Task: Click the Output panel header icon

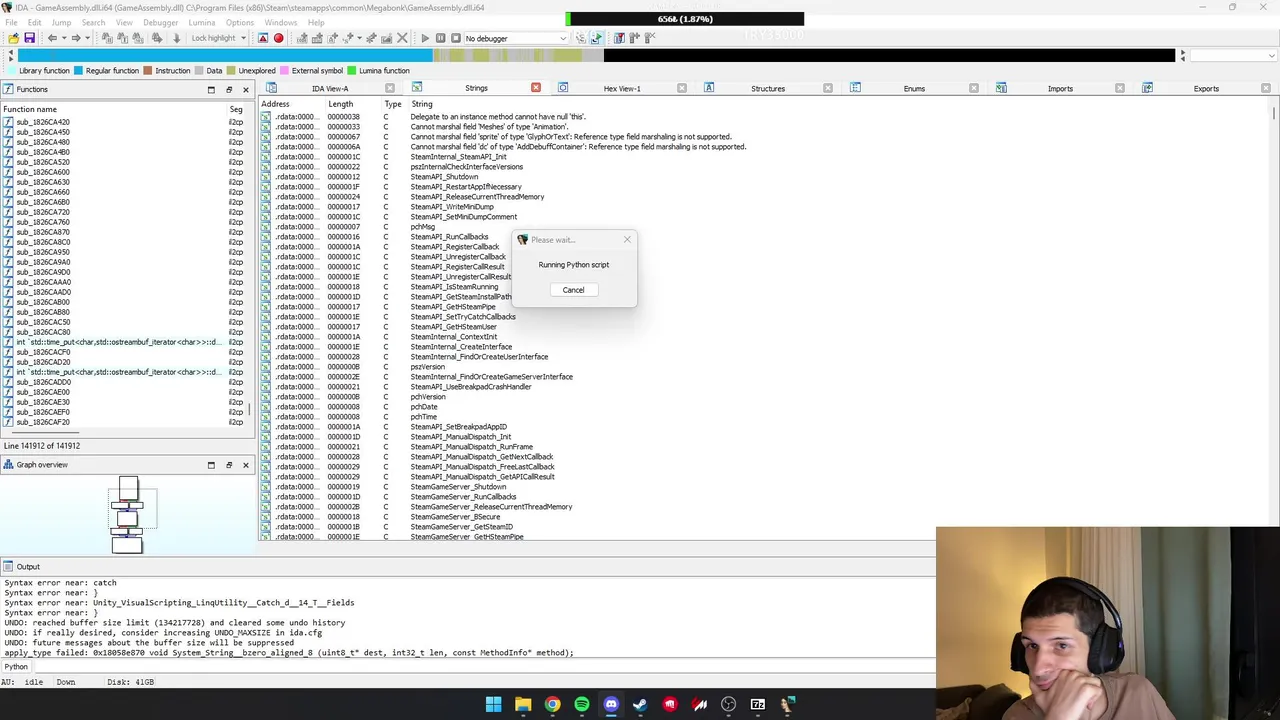Action: [x=8, y=566]
